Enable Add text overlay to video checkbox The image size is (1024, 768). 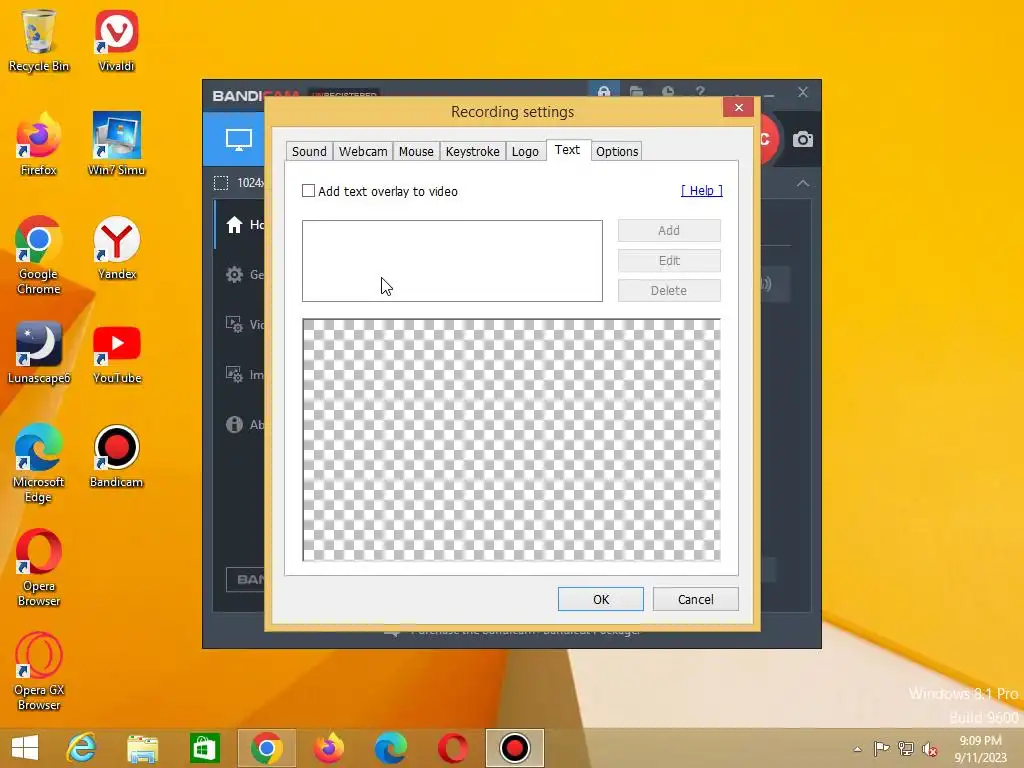point(308,191)
